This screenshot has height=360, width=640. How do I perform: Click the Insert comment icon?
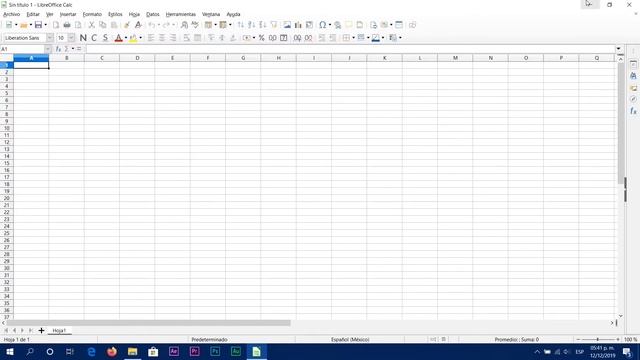pyautogui.click(x=349, y=25)
